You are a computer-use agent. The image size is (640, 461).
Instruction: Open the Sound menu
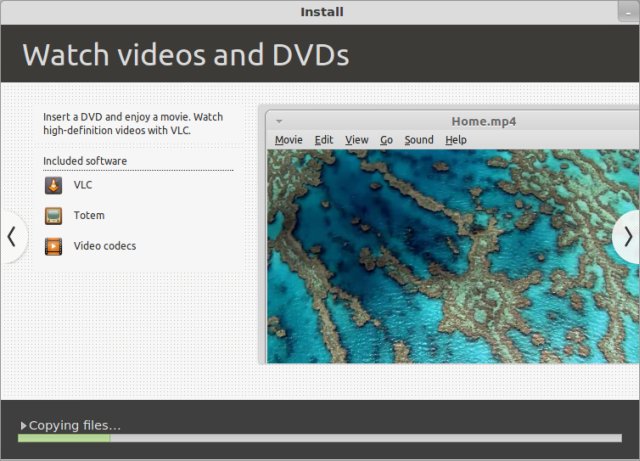click(x=419, y=140)
